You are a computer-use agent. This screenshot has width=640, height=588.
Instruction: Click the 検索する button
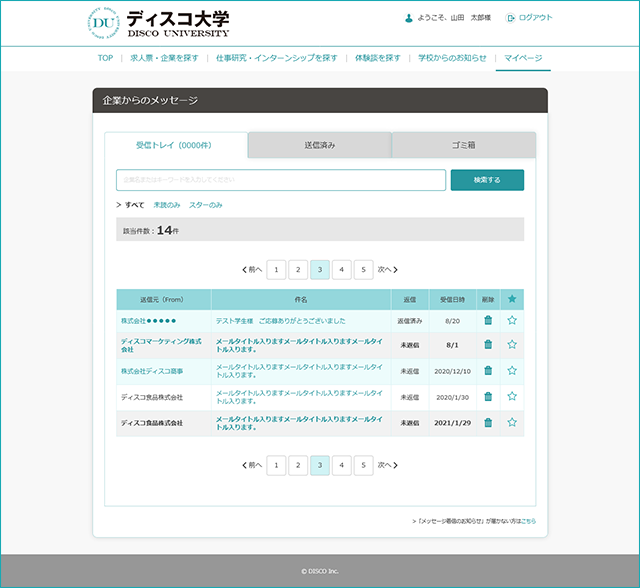pos(487,180)
